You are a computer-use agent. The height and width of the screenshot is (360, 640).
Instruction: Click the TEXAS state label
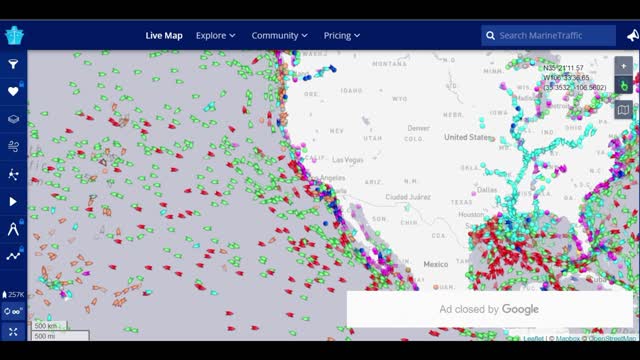tap(461, 202)
